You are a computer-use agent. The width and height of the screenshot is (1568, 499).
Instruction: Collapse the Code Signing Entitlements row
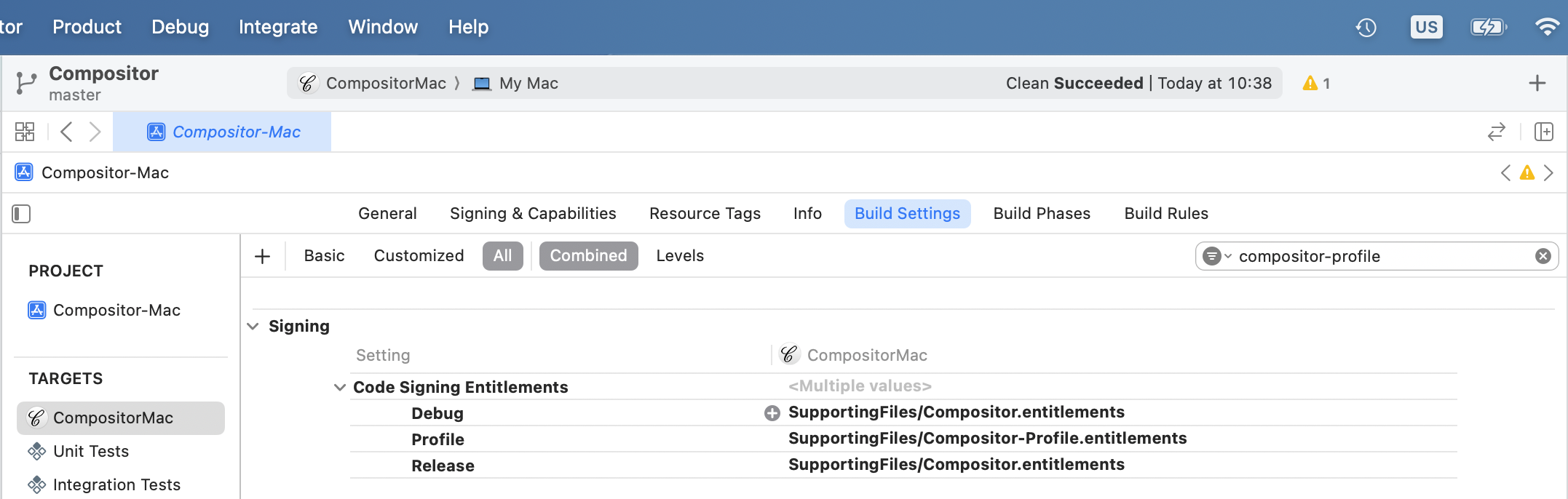(x=339, y=387)
